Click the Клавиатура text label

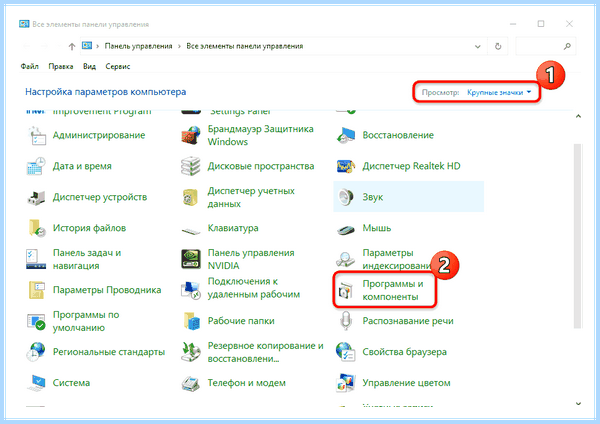pyautogui.click(x=233, y=228)
